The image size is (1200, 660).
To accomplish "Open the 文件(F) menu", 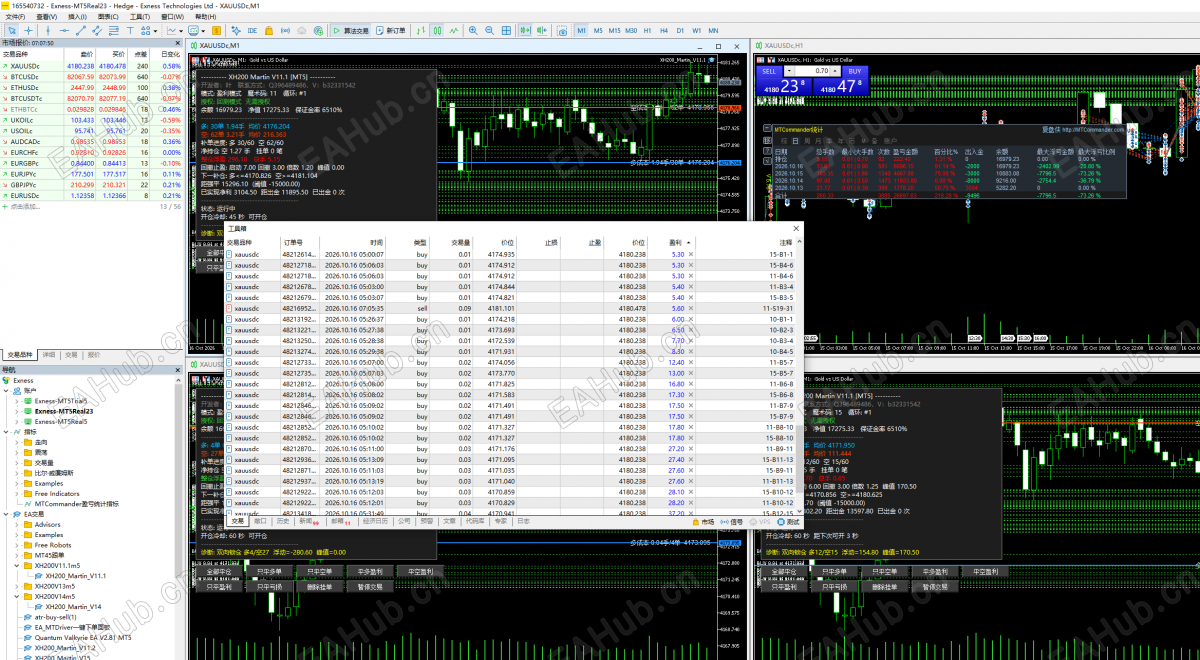I will 15,17.
